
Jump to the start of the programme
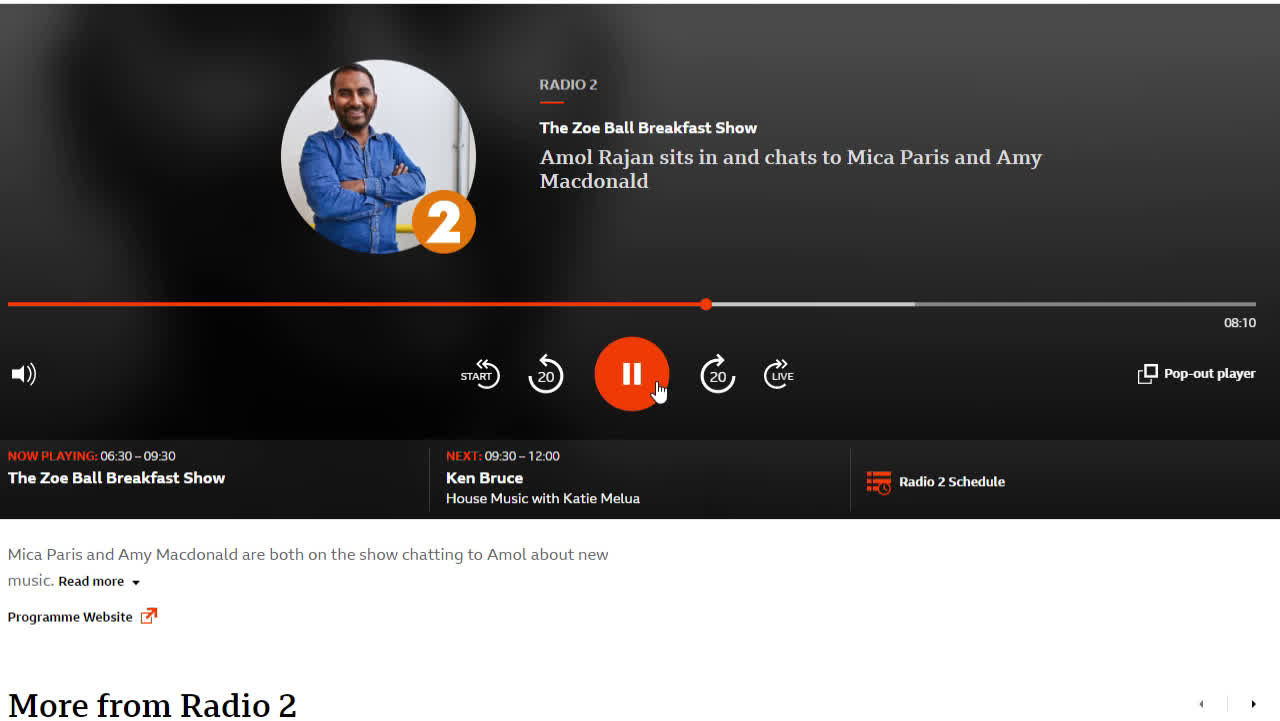click(x=480, y=374)
